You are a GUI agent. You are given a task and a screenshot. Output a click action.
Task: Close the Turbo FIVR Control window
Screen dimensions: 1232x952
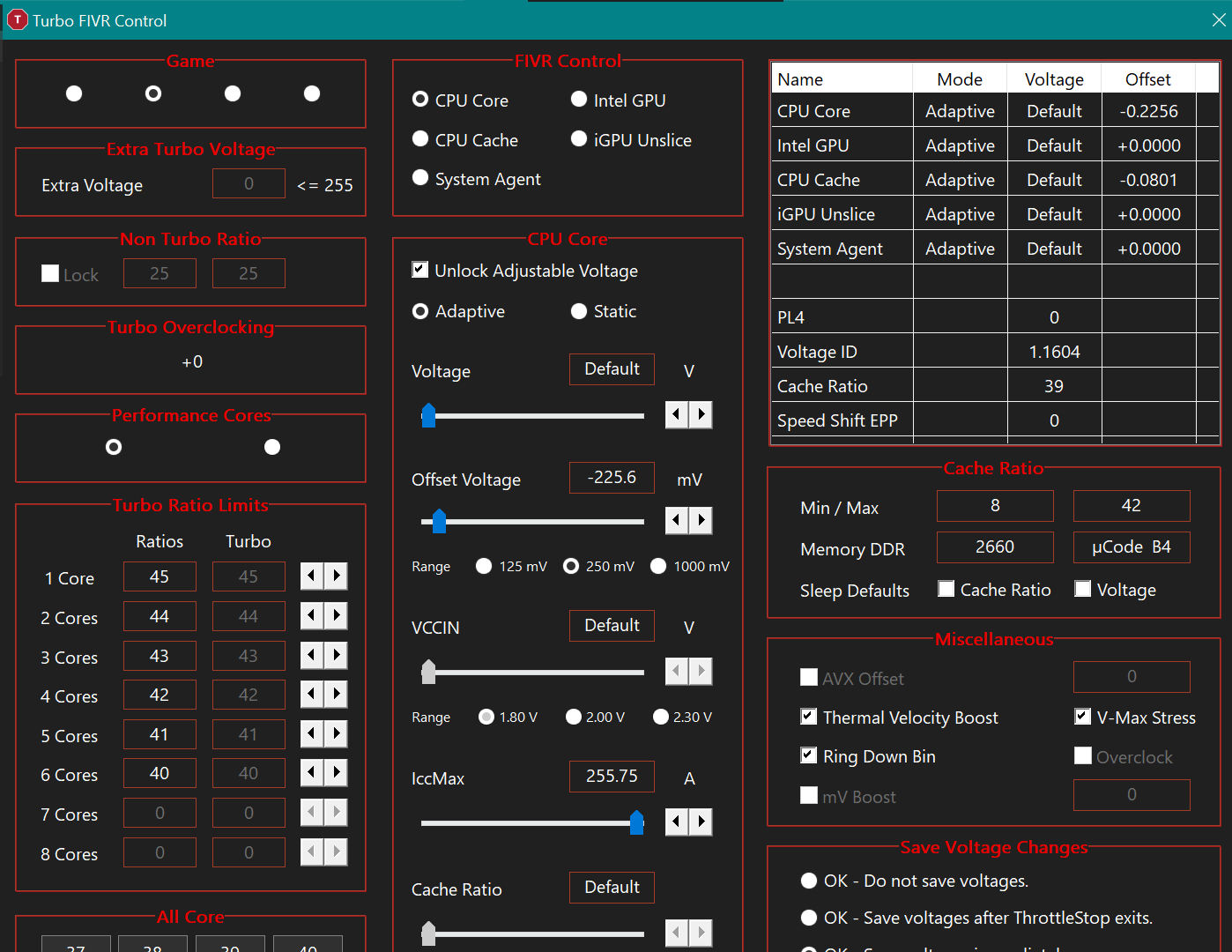pos(1219,19)
